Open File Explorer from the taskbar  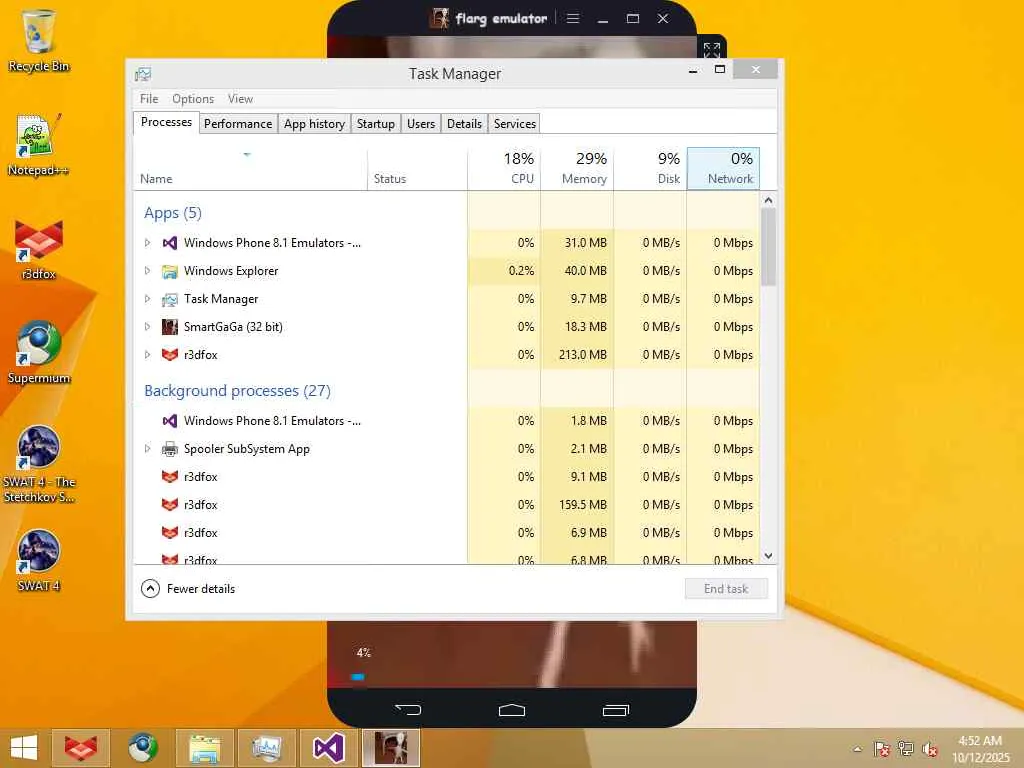[x=204, y=748]
